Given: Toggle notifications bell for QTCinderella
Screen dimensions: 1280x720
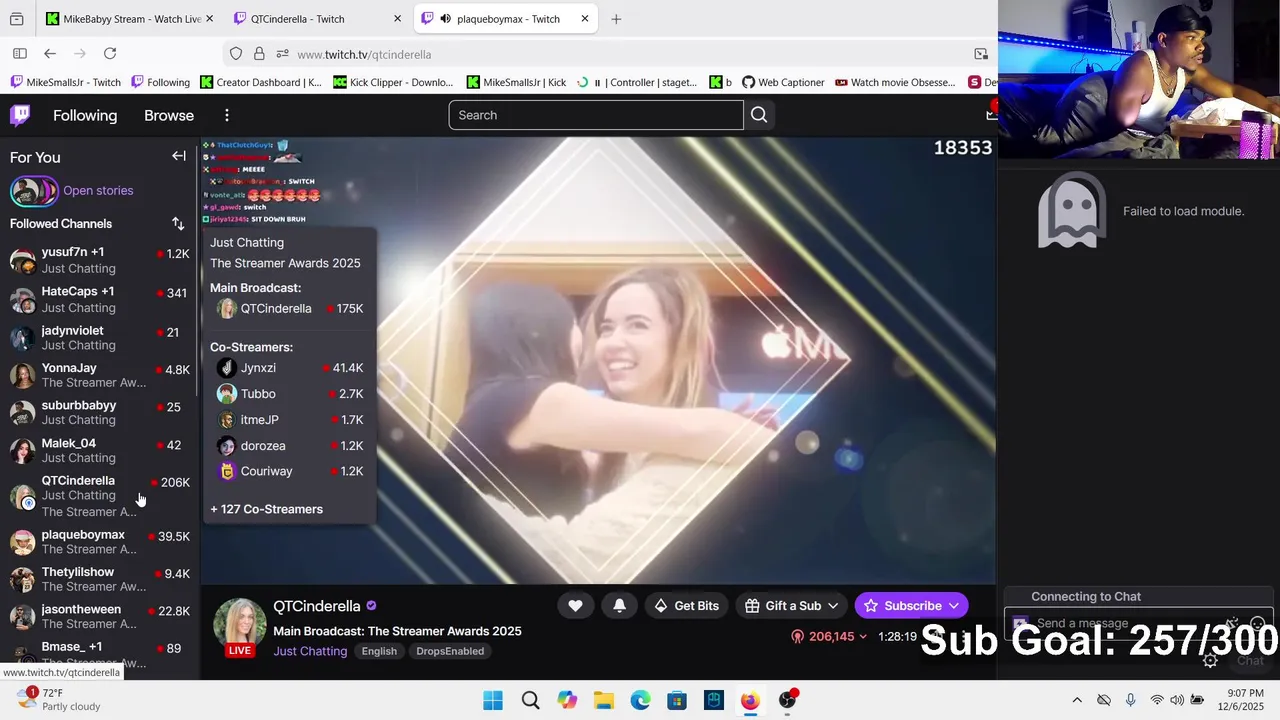Looking at the screenshot, I should pos(619,605).
